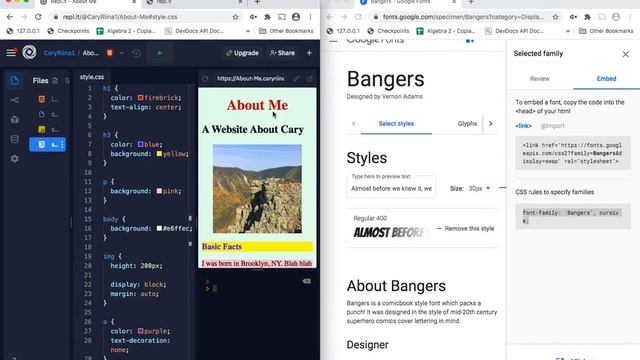Open Other Bookmarks folder in left Chrome
The image size is (640, 360).
tap(286, 31)
